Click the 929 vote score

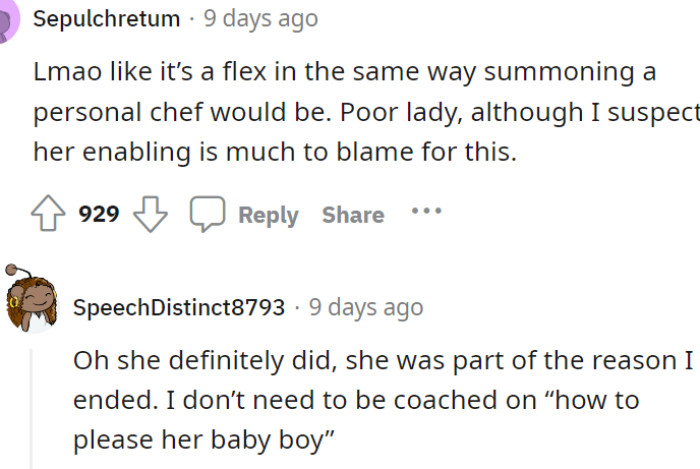click(99, 214)
